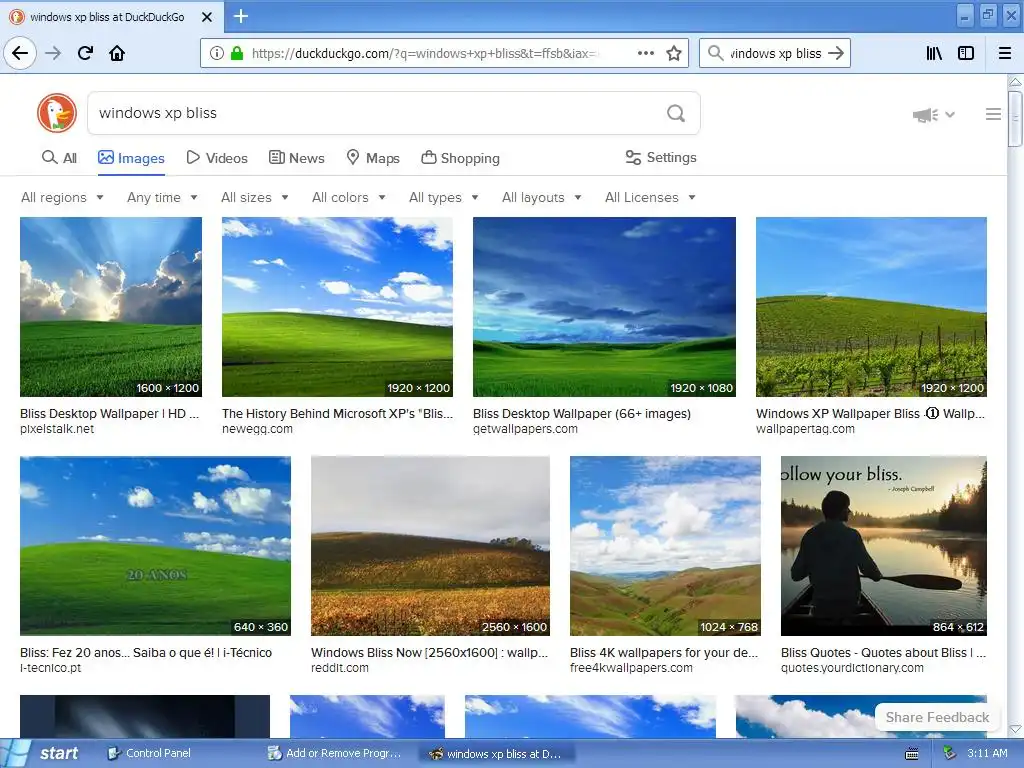Switch to the All results tab
This screenshot has width=1024, height=768.
coord(59,158)
